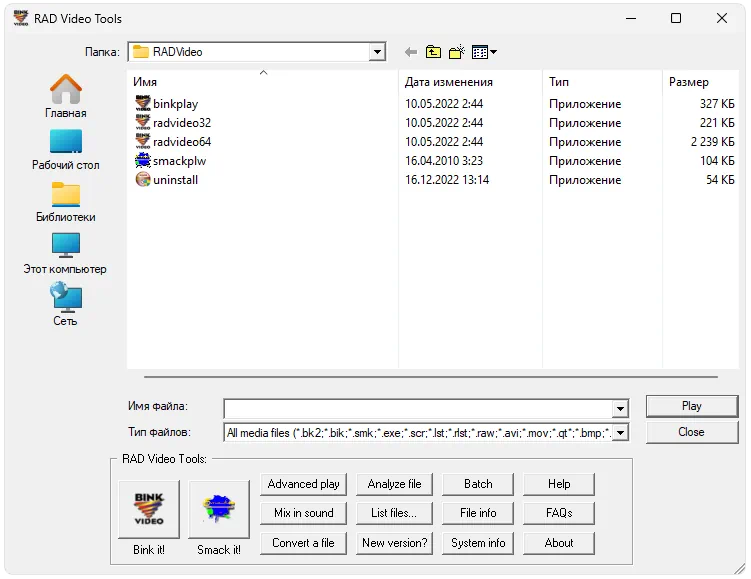Go back using the left arrow icon

click(410, 52)
